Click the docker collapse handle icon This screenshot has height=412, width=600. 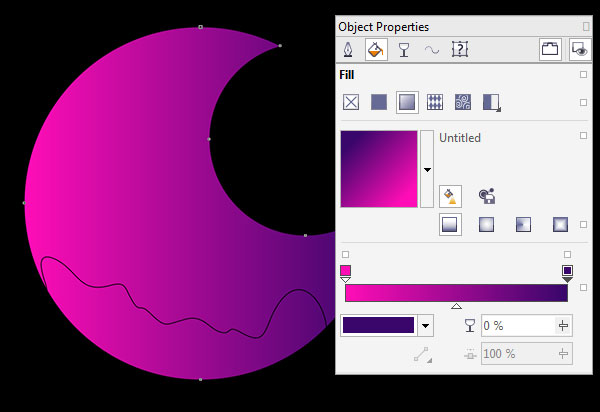click(x=586, y=26)
